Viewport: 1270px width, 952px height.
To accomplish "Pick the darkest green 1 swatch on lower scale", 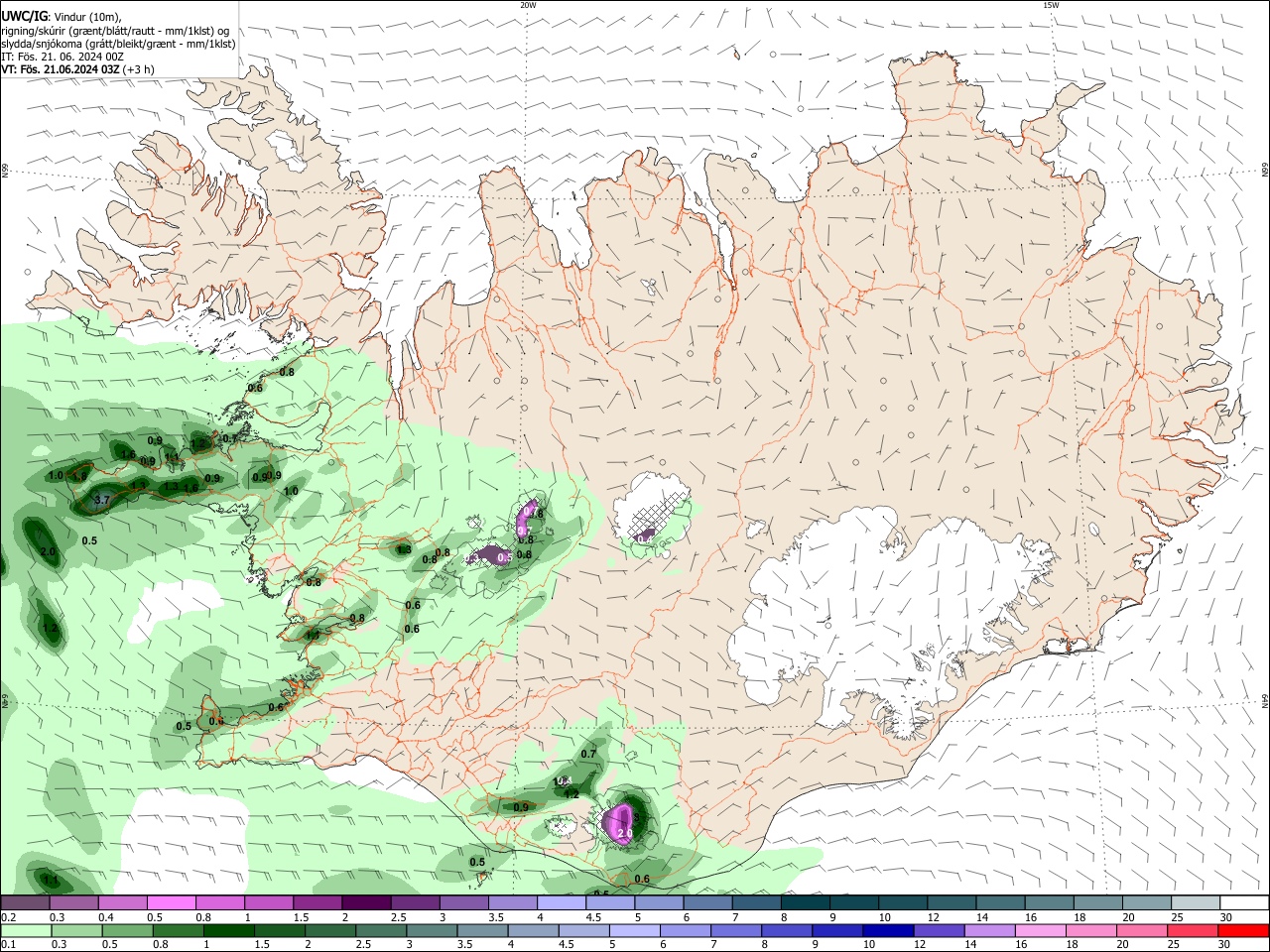I will pyautogui.click(x=228, y=930).
